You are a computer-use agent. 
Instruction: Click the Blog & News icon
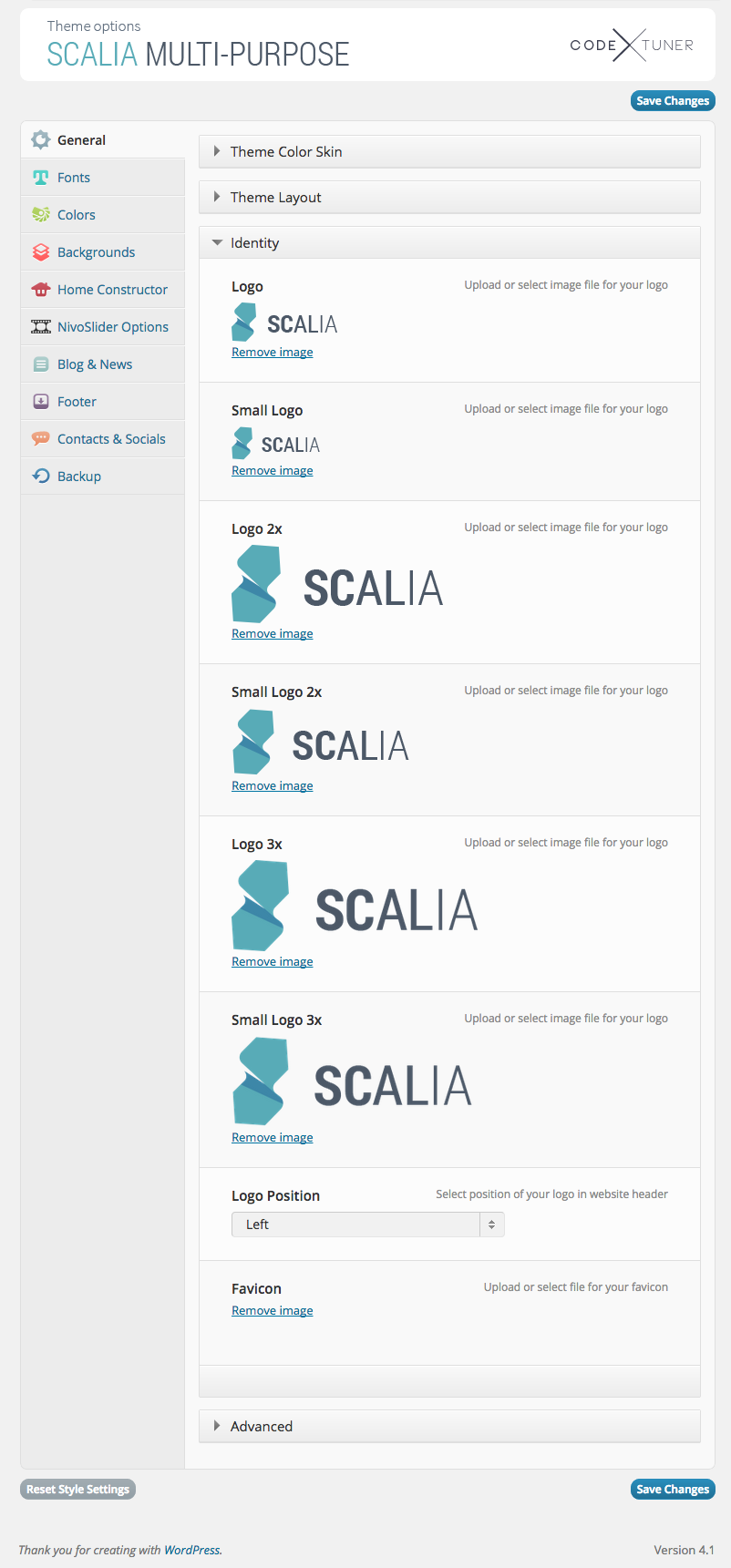pos(40,364)
